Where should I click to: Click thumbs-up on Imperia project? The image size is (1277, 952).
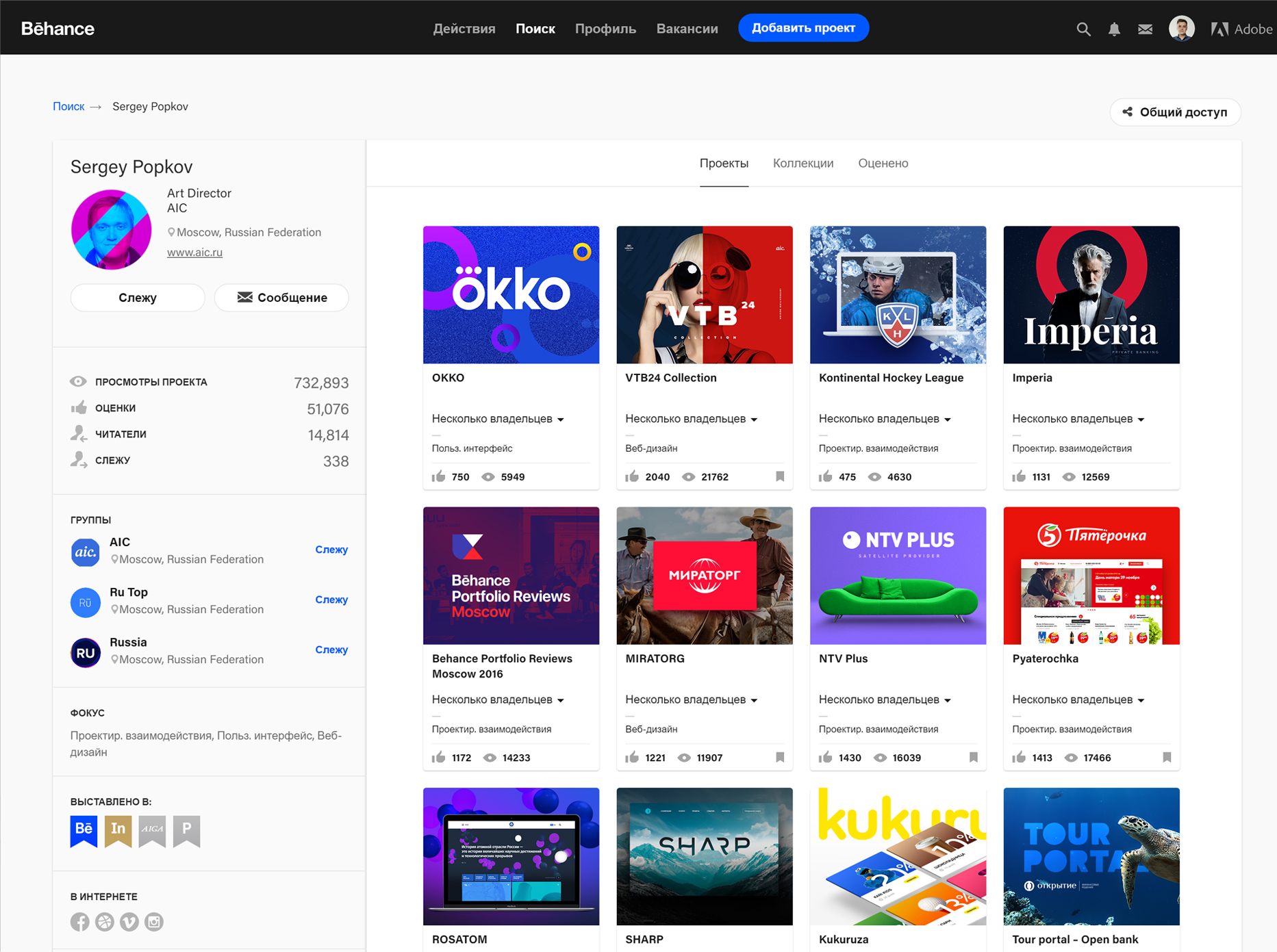point(1020,476)
